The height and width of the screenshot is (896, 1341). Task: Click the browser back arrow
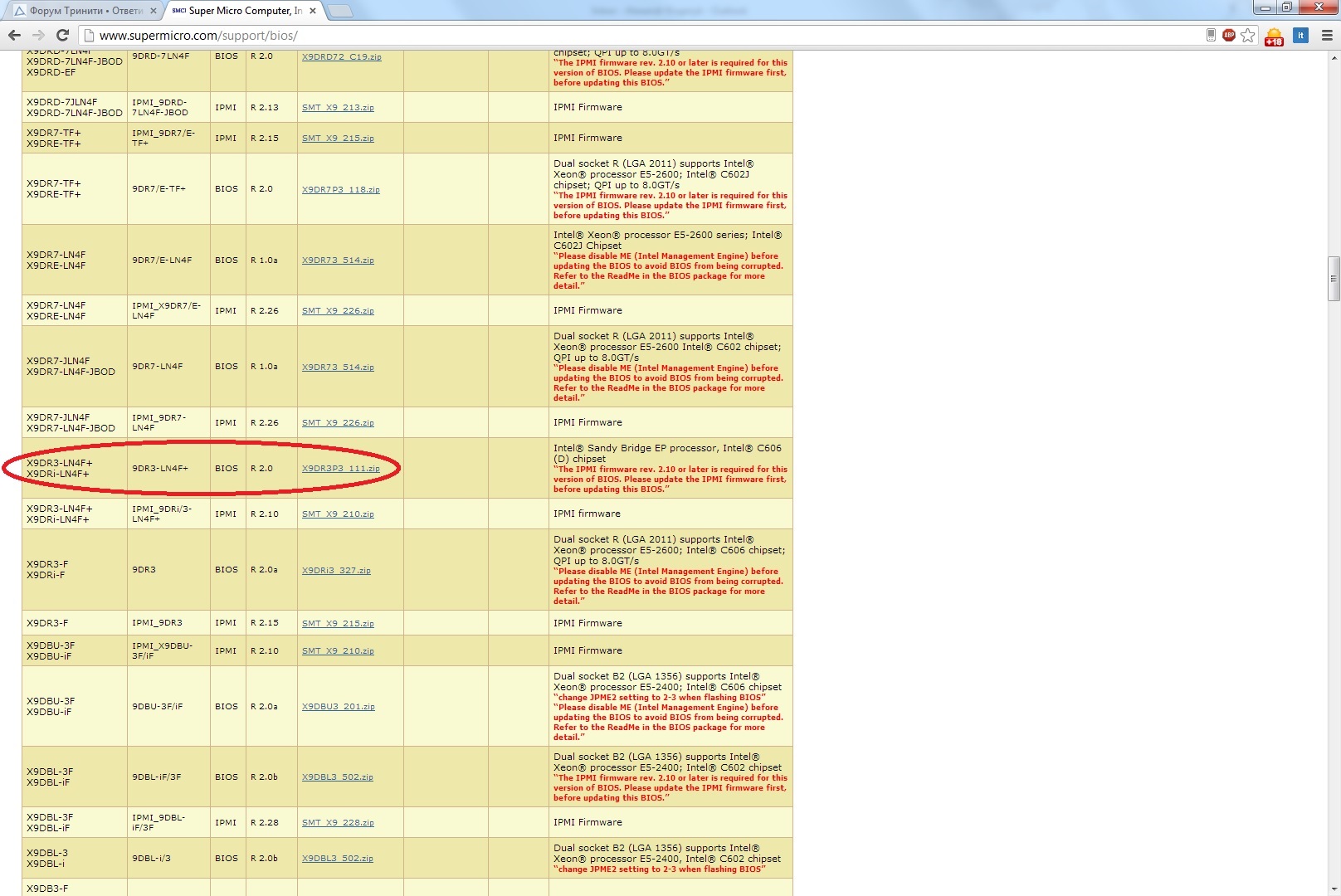tap(14, 35)
